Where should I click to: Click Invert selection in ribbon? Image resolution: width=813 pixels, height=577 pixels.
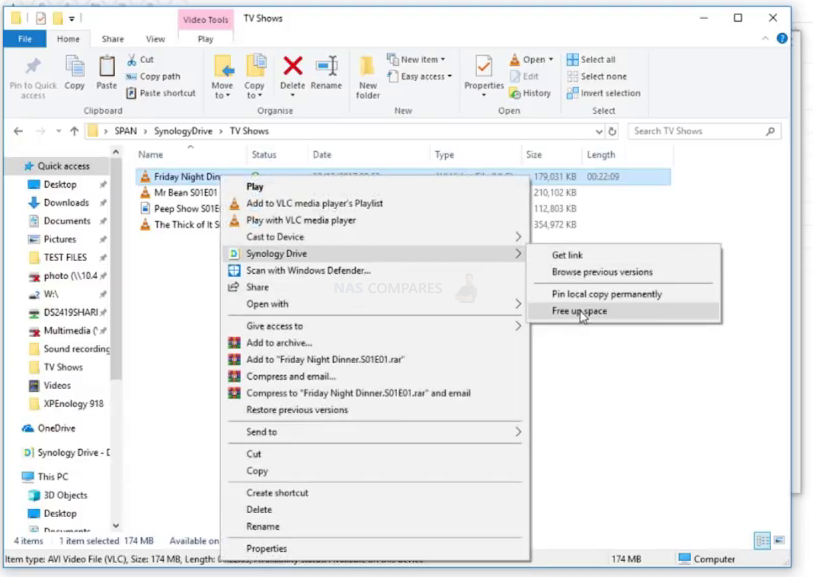pos(604,93)
